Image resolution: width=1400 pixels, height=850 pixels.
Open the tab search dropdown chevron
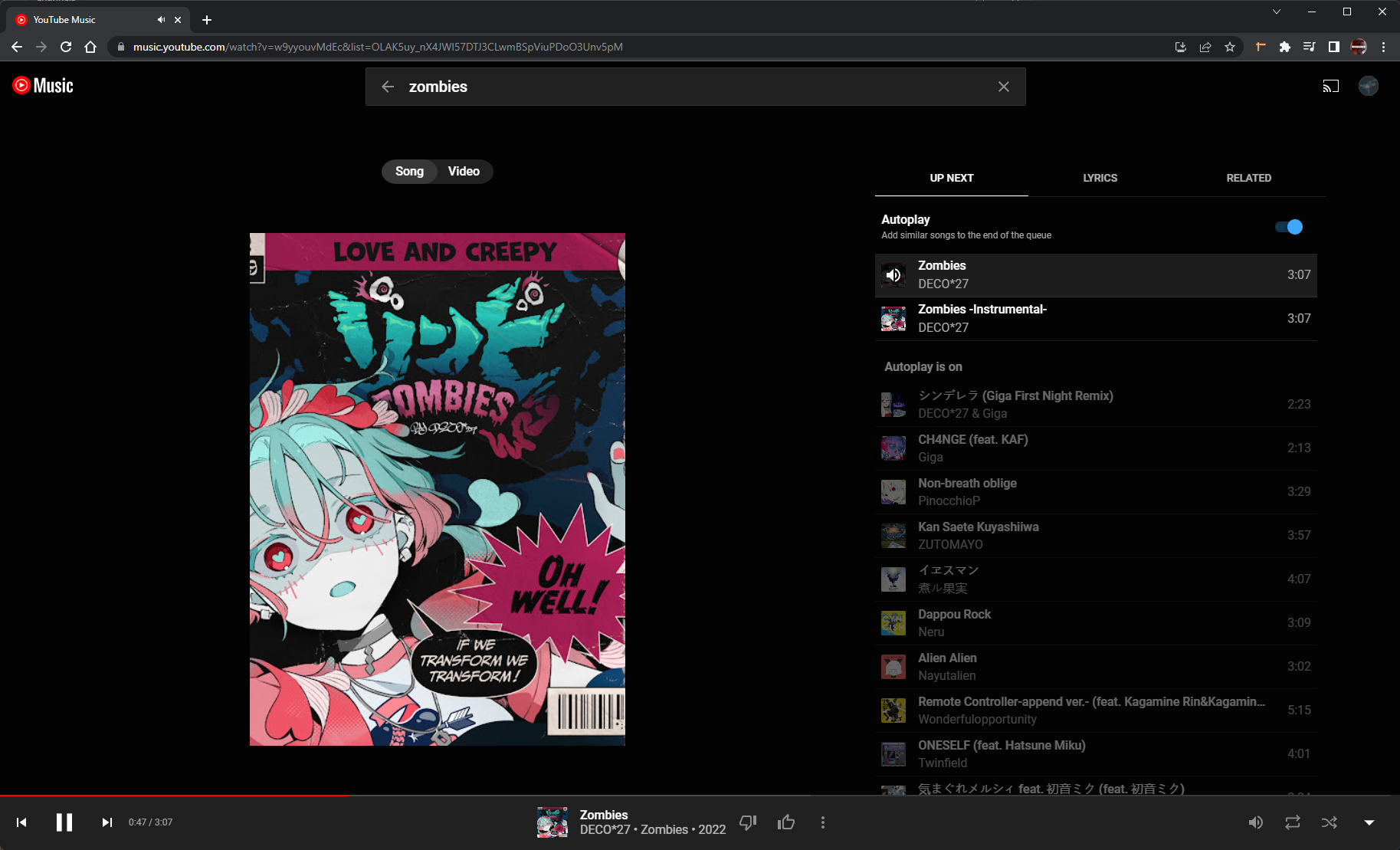pos(1277,11)
